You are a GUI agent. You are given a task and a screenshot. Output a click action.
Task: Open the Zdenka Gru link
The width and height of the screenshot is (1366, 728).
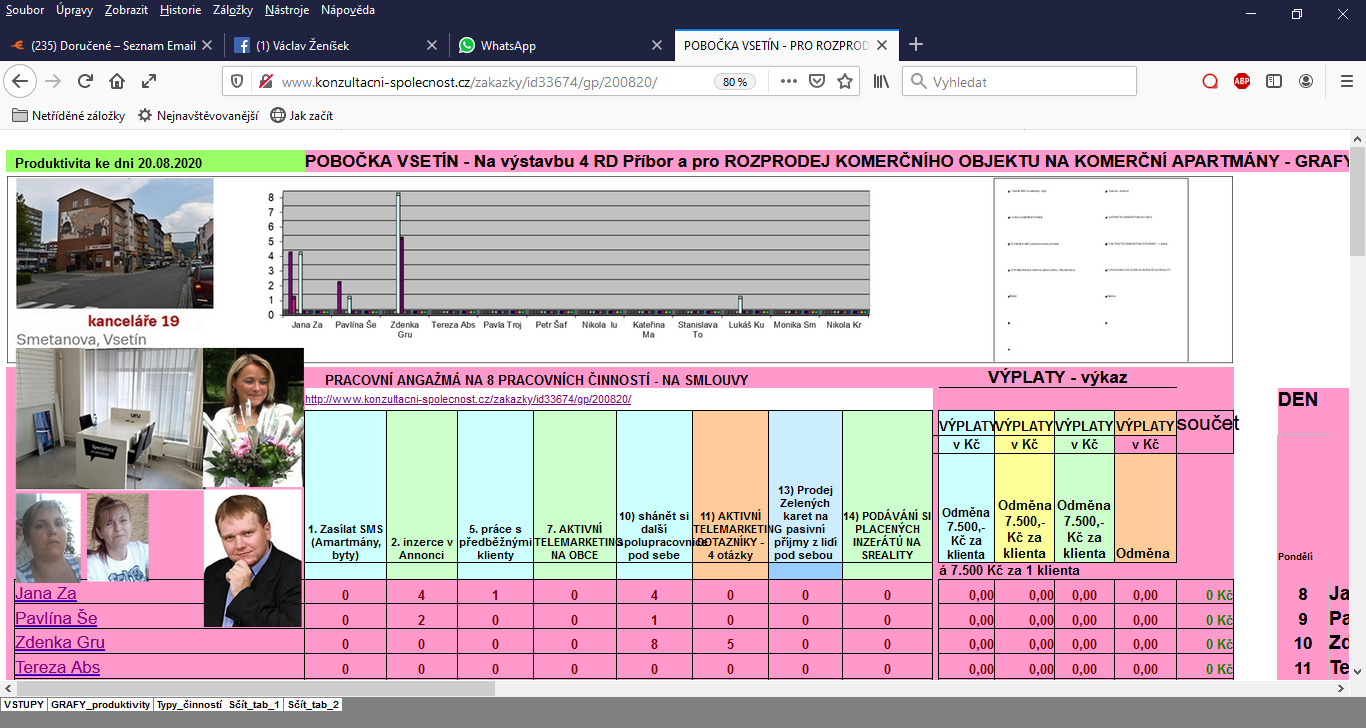pyautogui.click(x=60, y=642)
